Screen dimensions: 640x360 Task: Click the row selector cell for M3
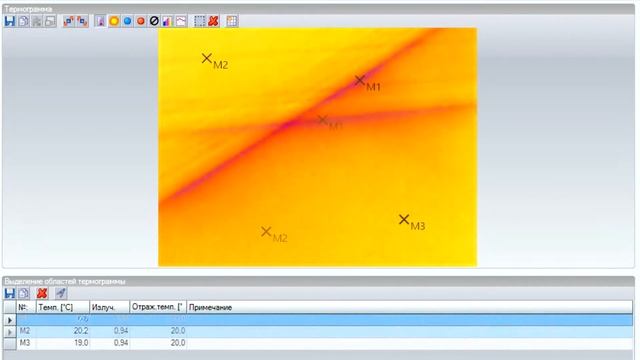[x=10, y=344]
